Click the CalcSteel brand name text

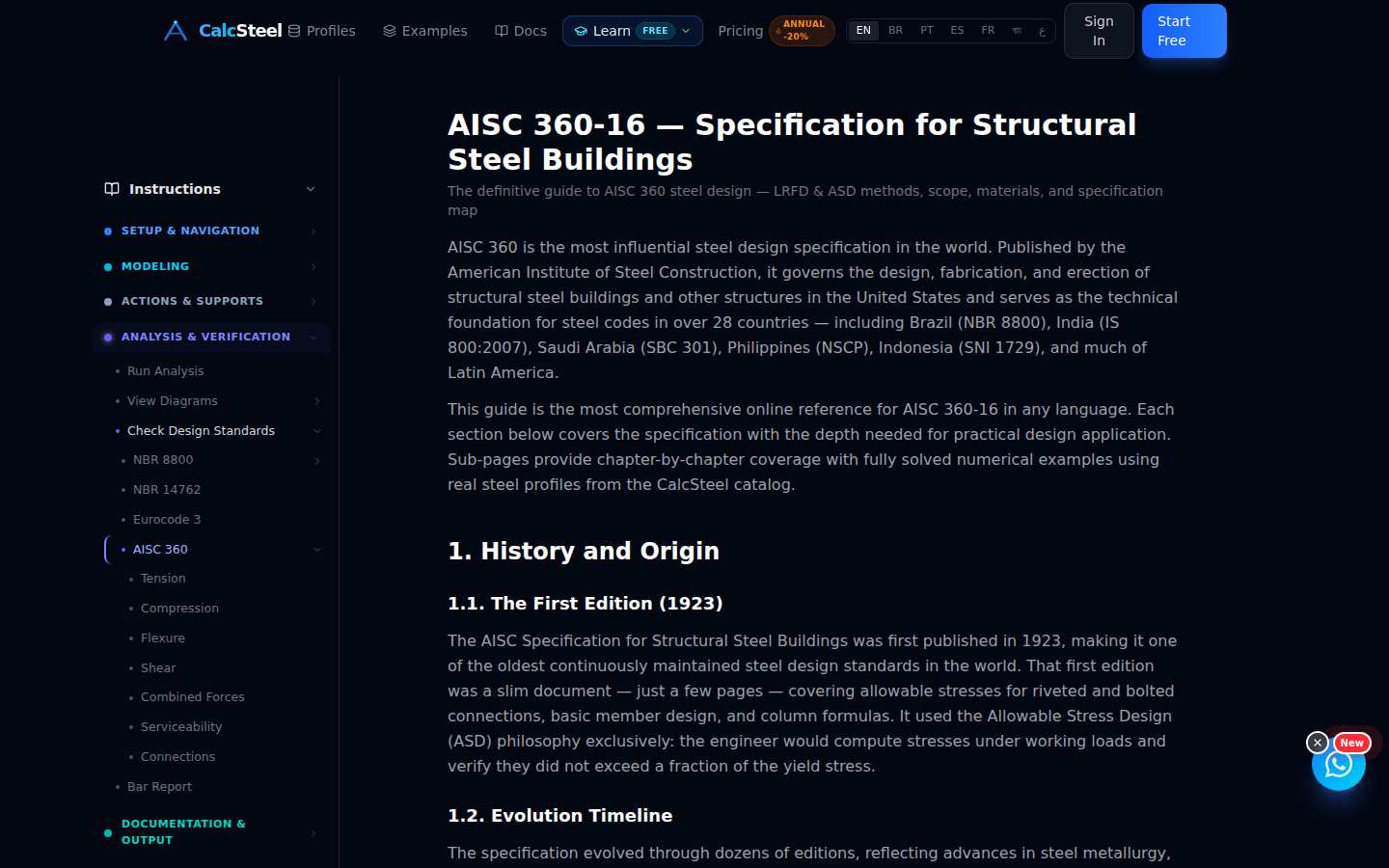(240, 31)
